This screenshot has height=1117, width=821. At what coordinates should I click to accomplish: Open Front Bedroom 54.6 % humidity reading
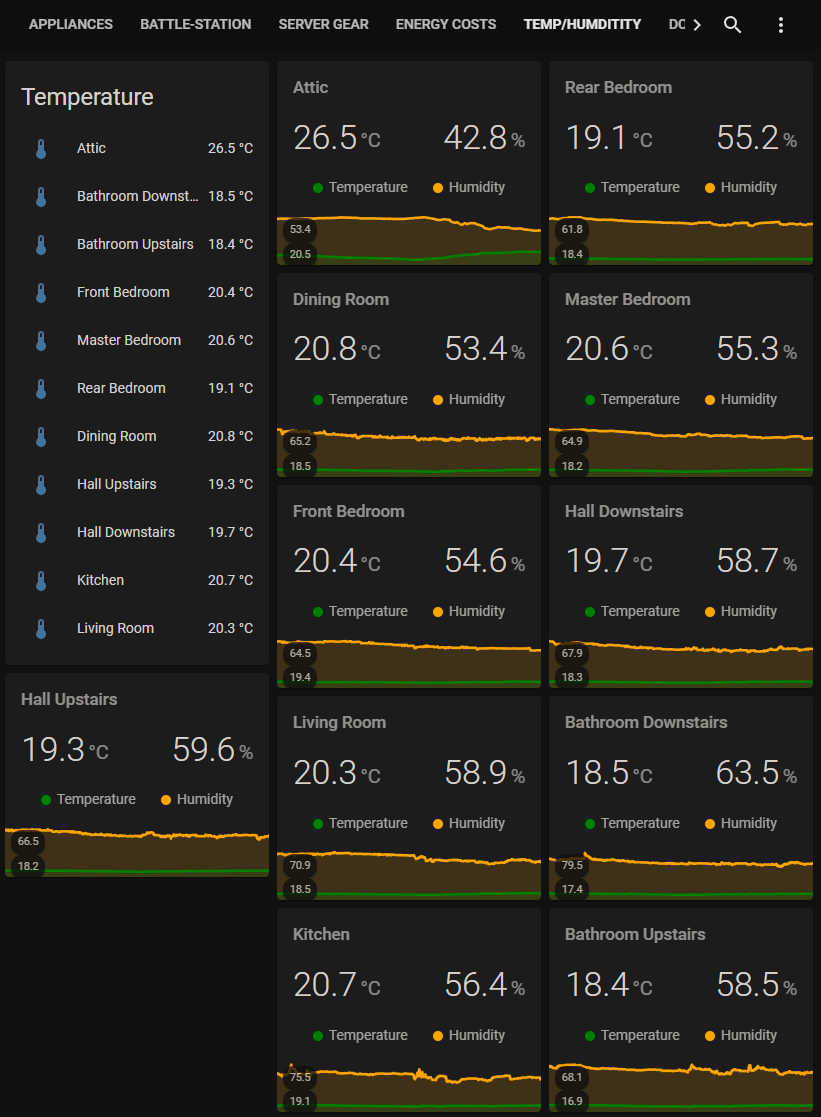coord(485,561)
